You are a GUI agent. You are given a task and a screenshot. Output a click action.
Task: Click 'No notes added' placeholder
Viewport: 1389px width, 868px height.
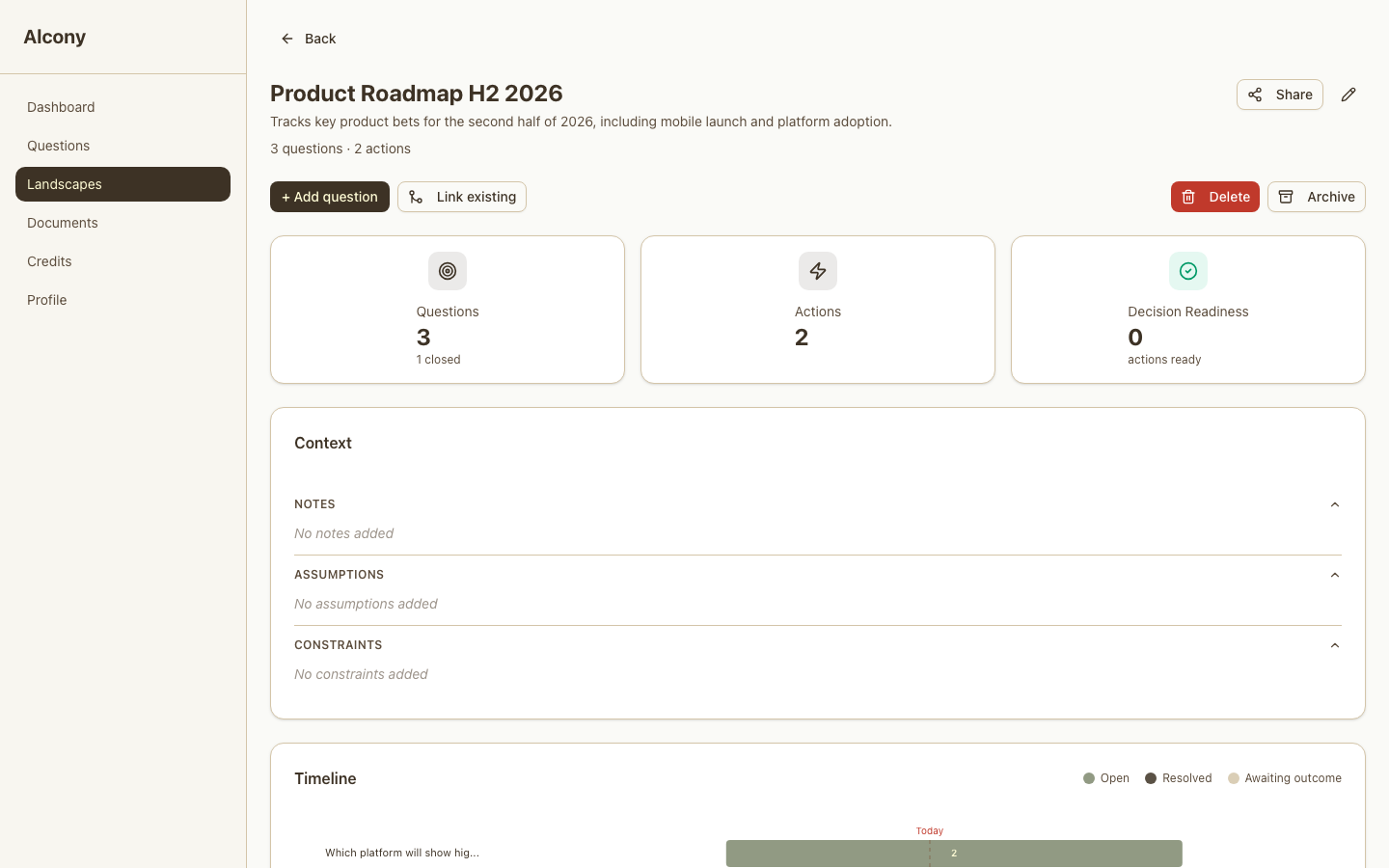click(344, 533)
